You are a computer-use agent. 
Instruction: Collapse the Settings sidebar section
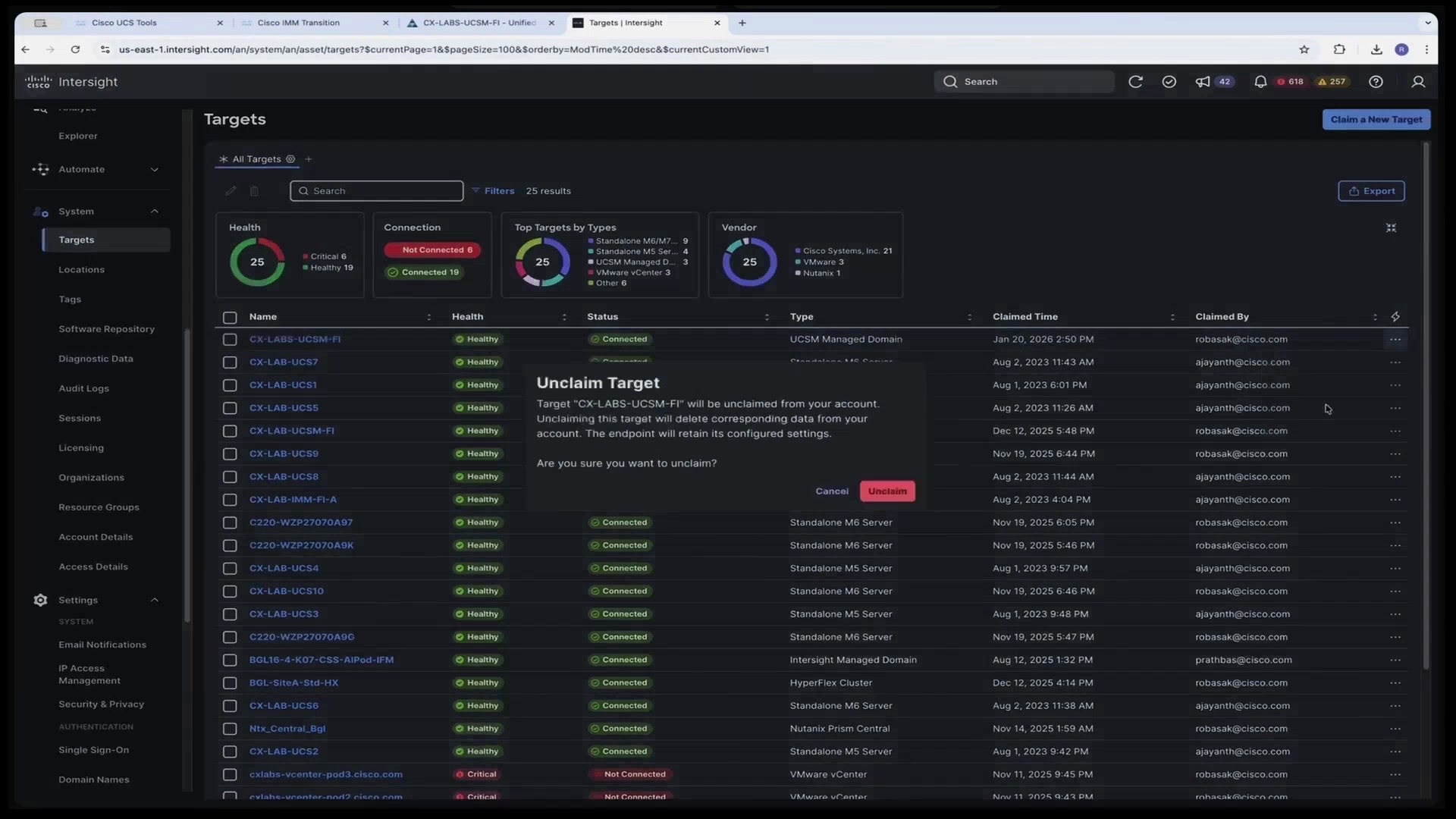155,600
